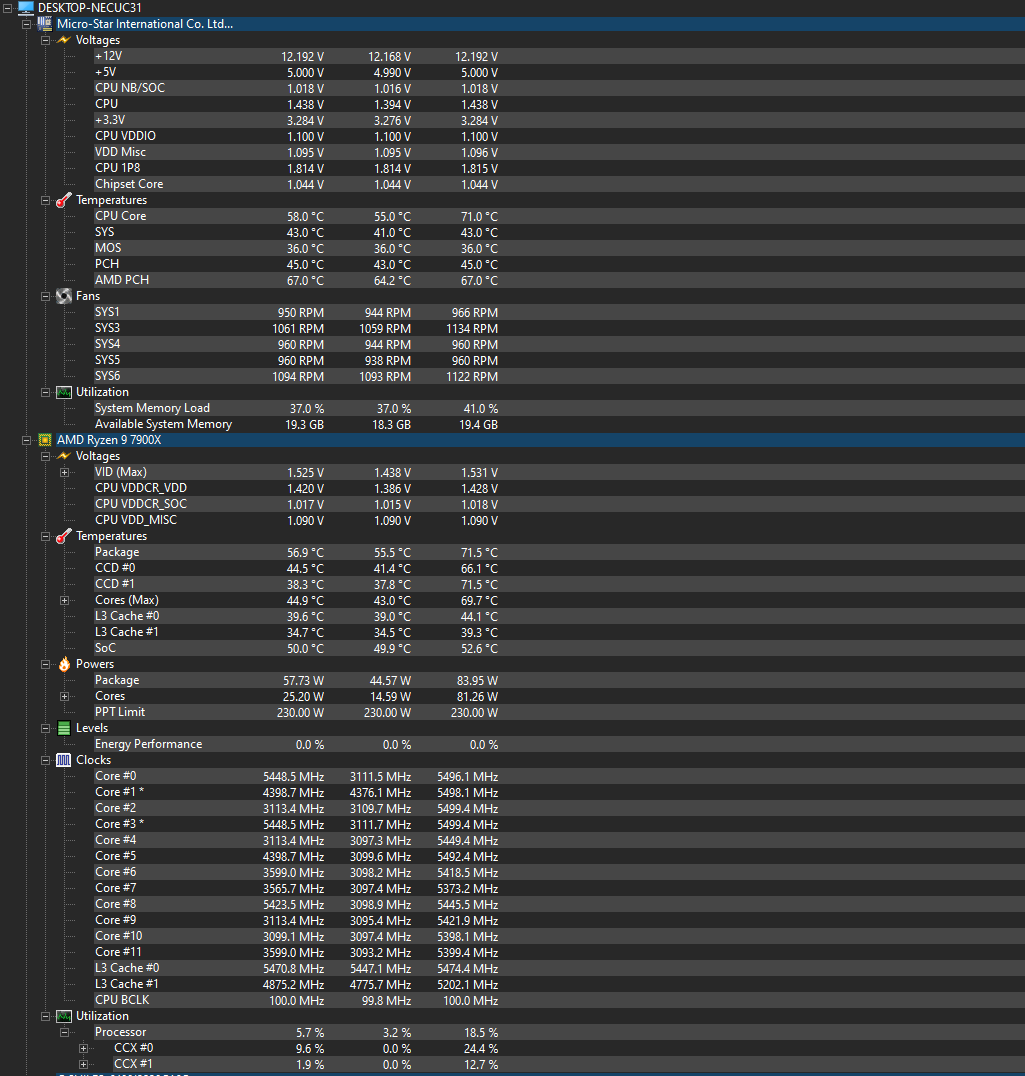This screenshot has width=1025, height=1076.
Task: Click the waveform icon beside Clocks
Action: (x=64, y=760)
